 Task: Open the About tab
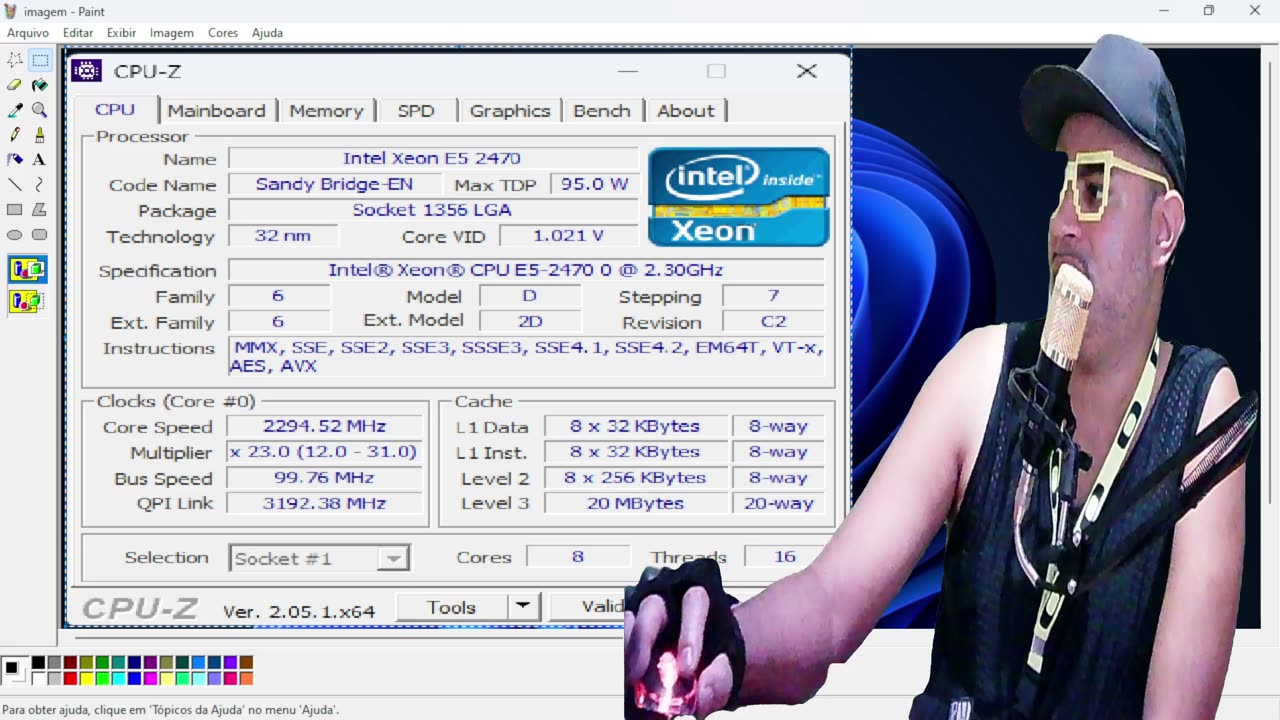click(x=686, y=111)
